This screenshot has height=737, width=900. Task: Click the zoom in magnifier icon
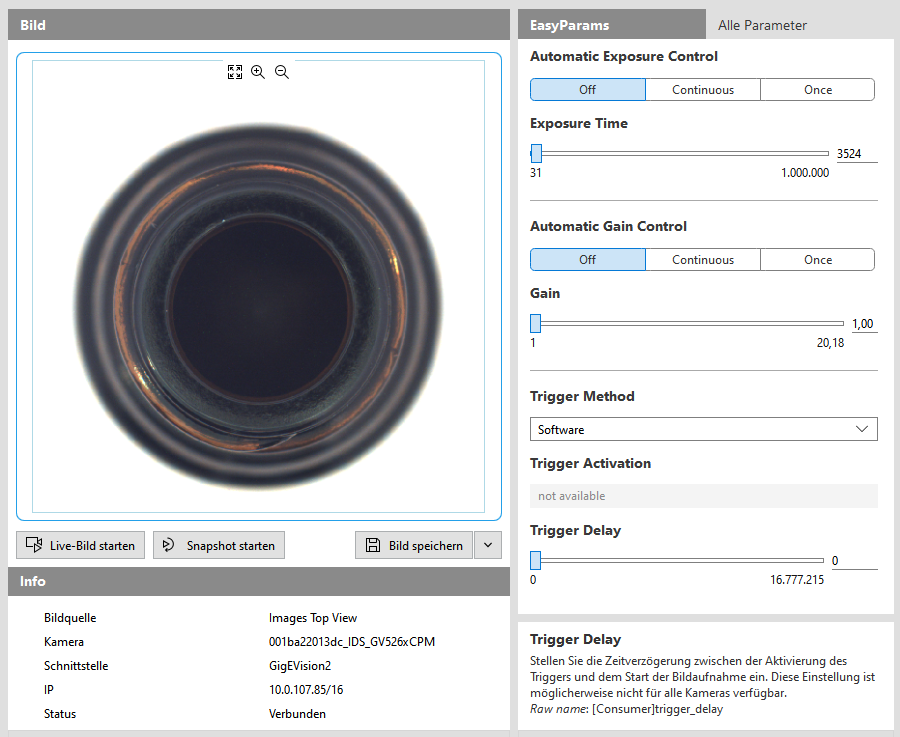(x=258, y=72)
